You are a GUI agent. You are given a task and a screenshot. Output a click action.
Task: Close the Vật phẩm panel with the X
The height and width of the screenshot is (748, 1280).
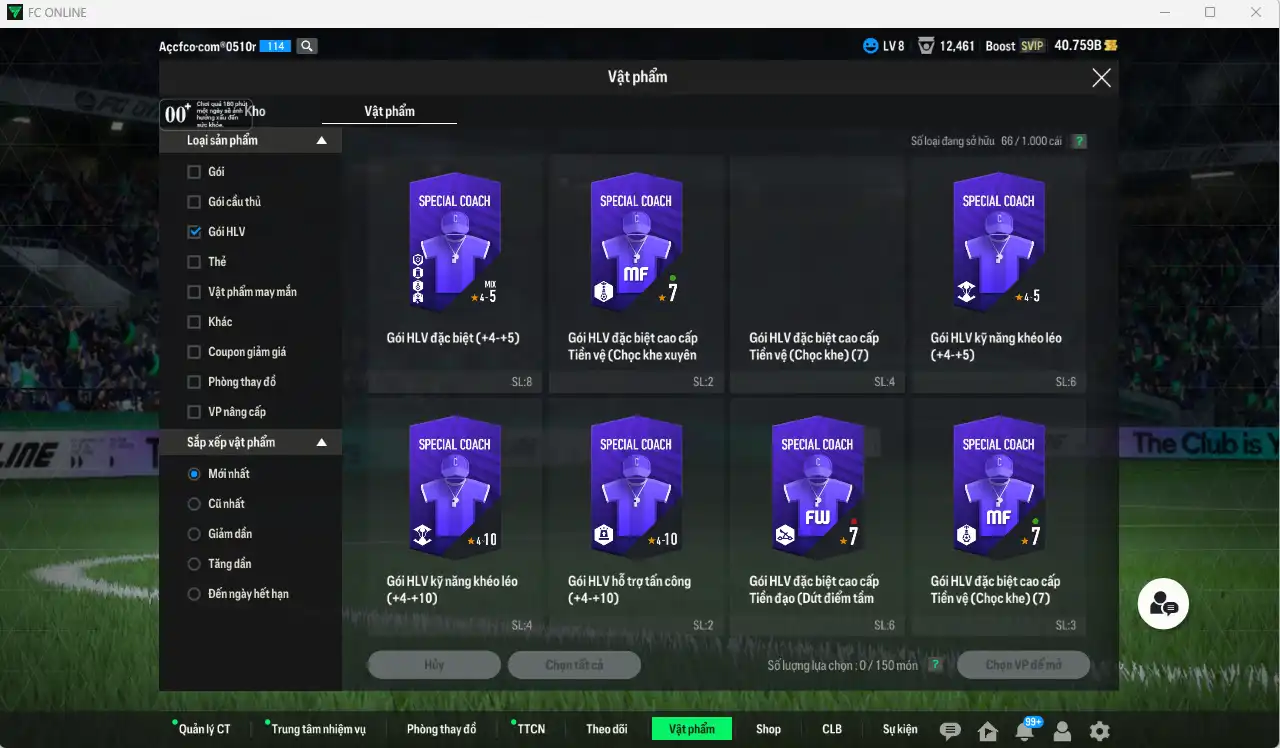1101,78
